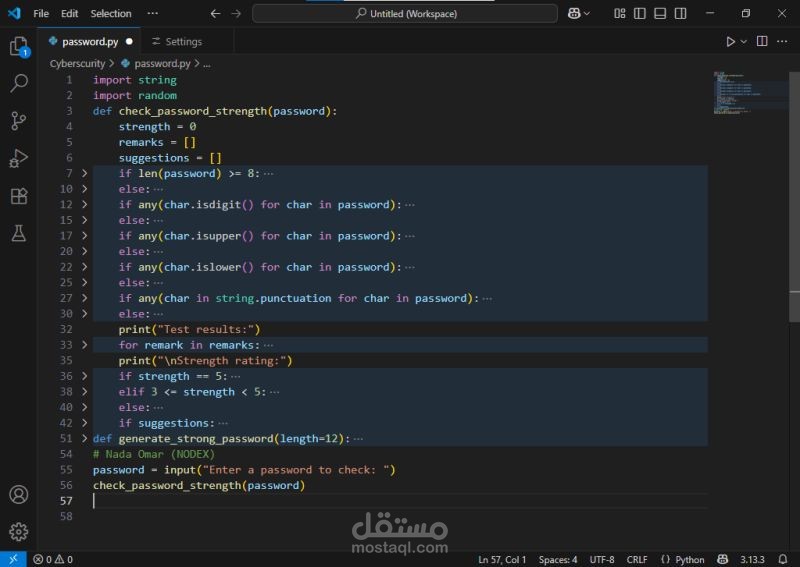This screenshot has width=800, height=567.
Task: Click the code minimap preview
Action: tap(750, 93)
